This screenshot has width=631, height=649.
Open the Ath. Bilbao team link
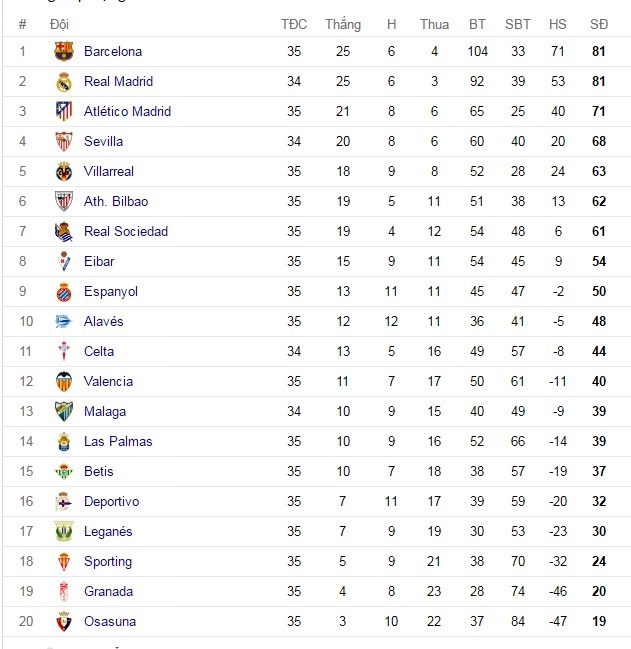point(116,201)
